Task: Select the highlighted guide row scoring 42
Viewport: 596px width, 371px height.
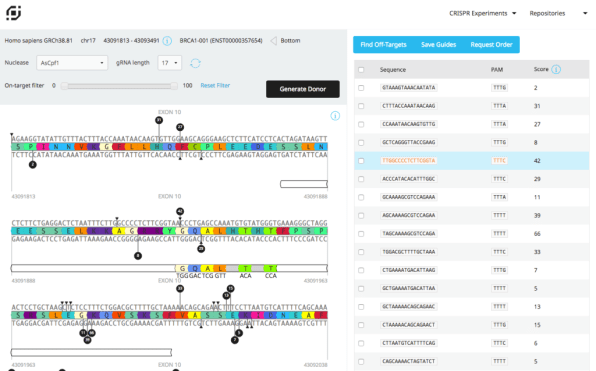Action: point(471,161)
